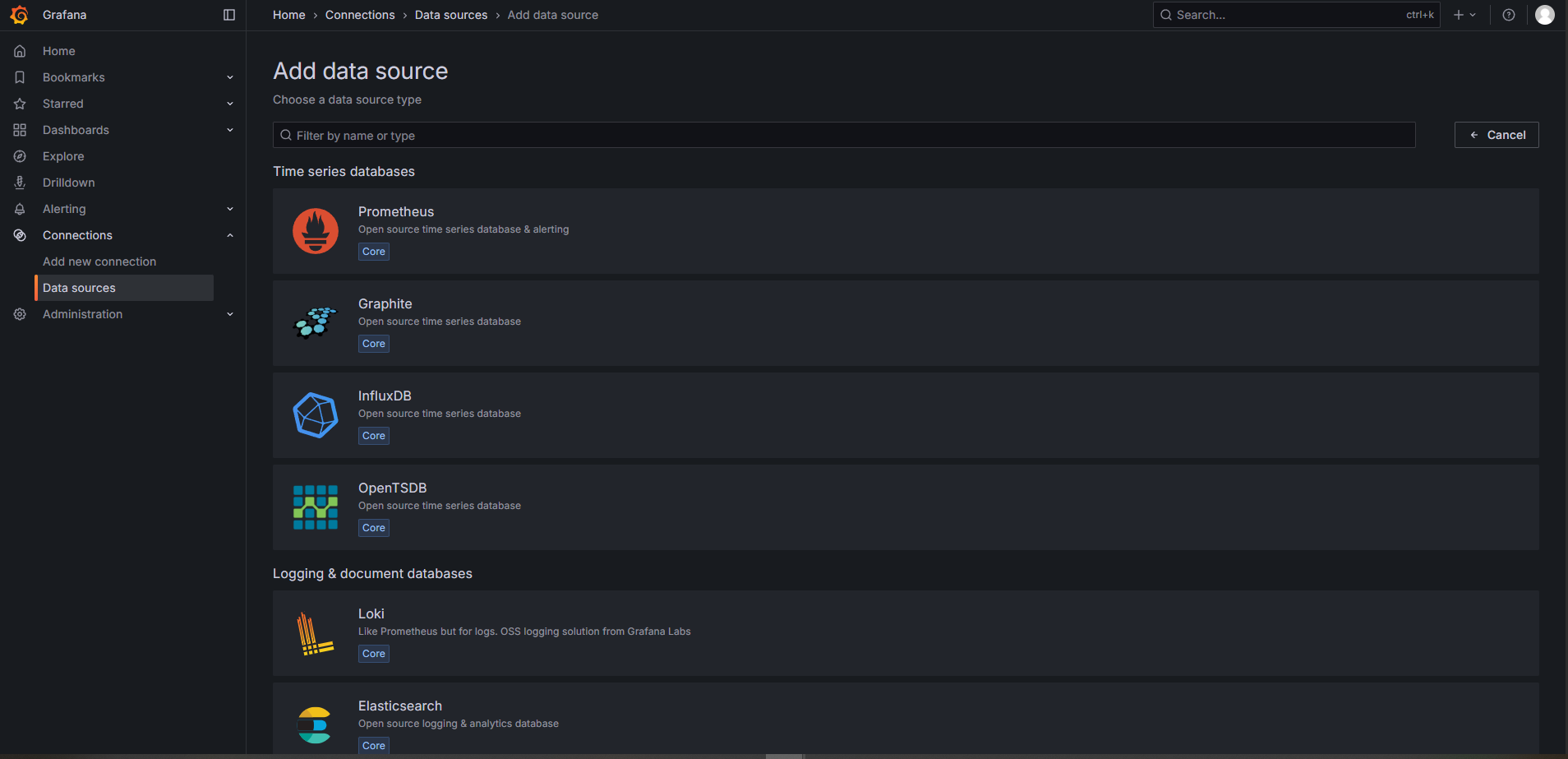Click the OpenTSDB grid icon
1568x759 pixels.
tap(316, 507)
